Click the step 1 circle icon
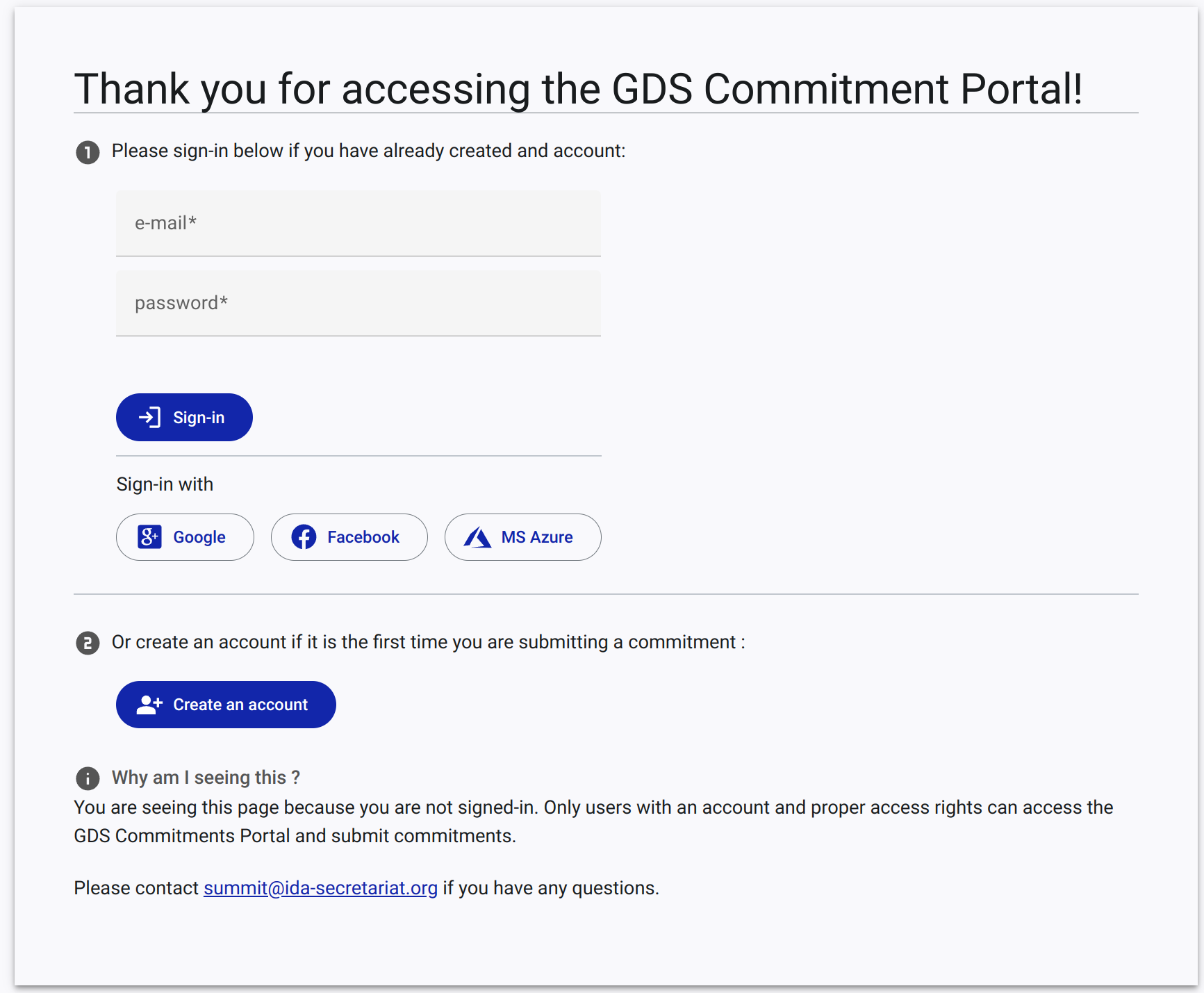This screenshot has height=993, width=1204. point(88,152)
